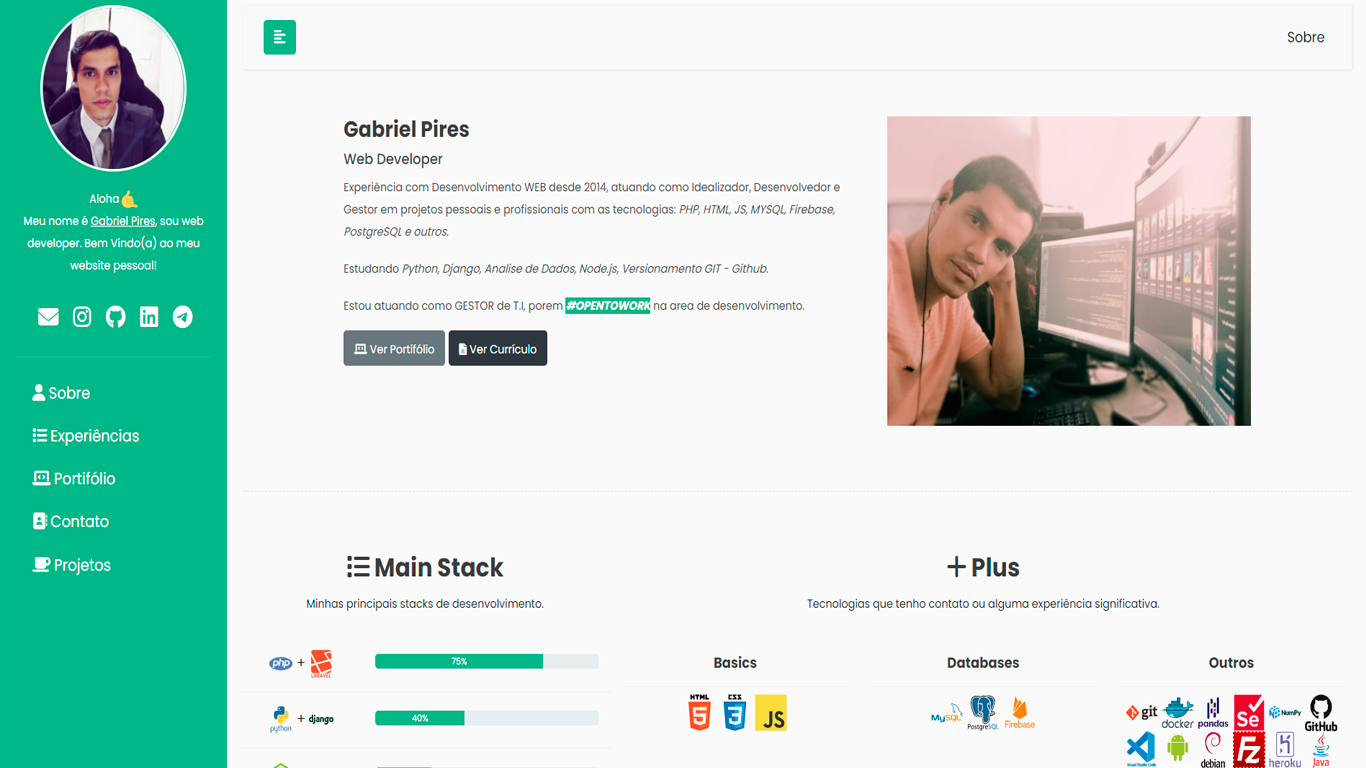This screenshot has width=1366, height=768.
Task: Follow the Gabriel Pires link in sidebar
Action: (x=123, y=221)
